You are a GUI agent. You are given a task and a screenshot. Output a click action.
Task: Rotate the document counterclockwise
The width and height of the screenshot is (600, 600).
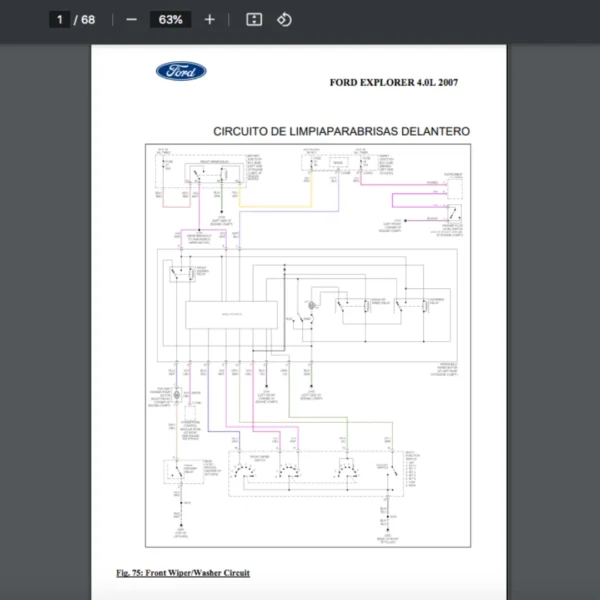(284, 19)
